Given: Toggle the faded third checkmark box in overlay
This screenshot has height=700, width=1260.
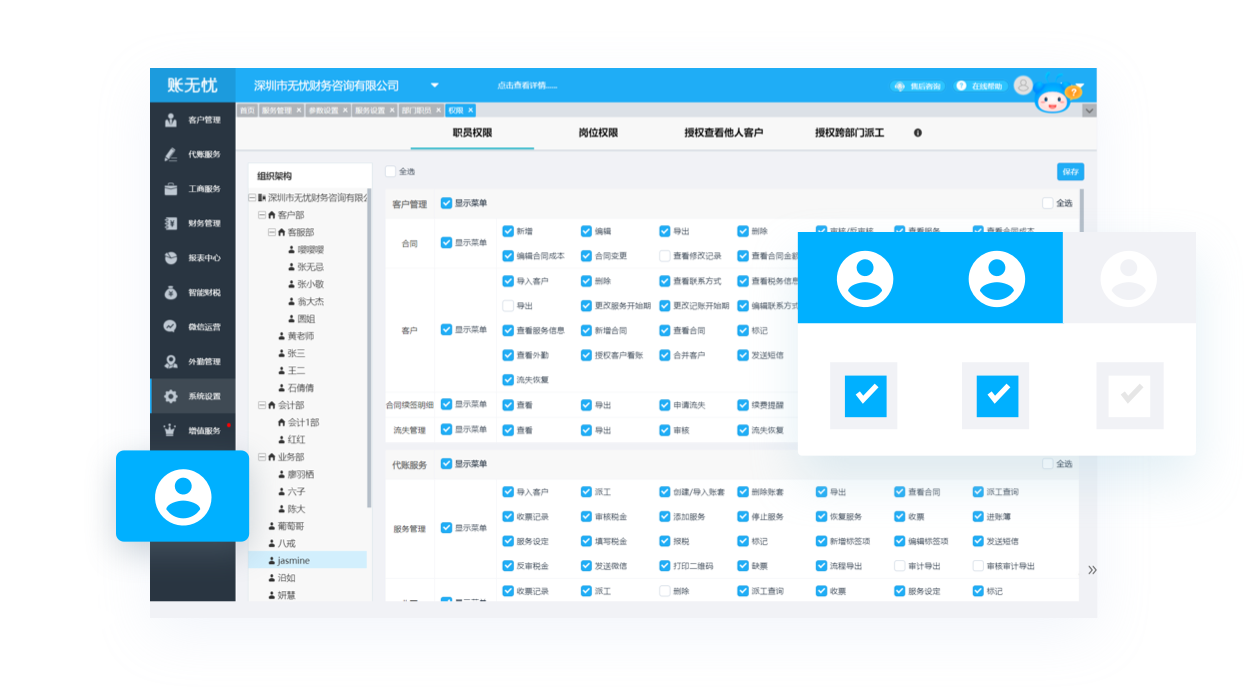Looking at the screenshot, I should 1130,396.
